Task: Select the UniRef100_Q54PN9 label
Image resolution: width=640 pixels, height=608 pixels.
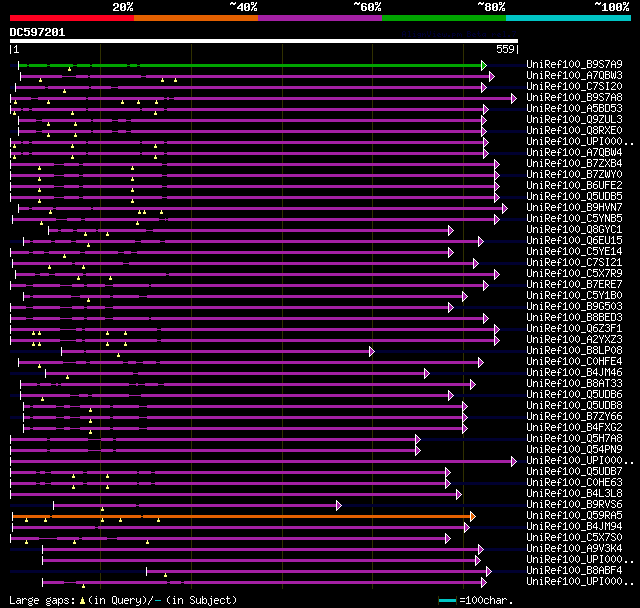Action: (x=574, y=450)
